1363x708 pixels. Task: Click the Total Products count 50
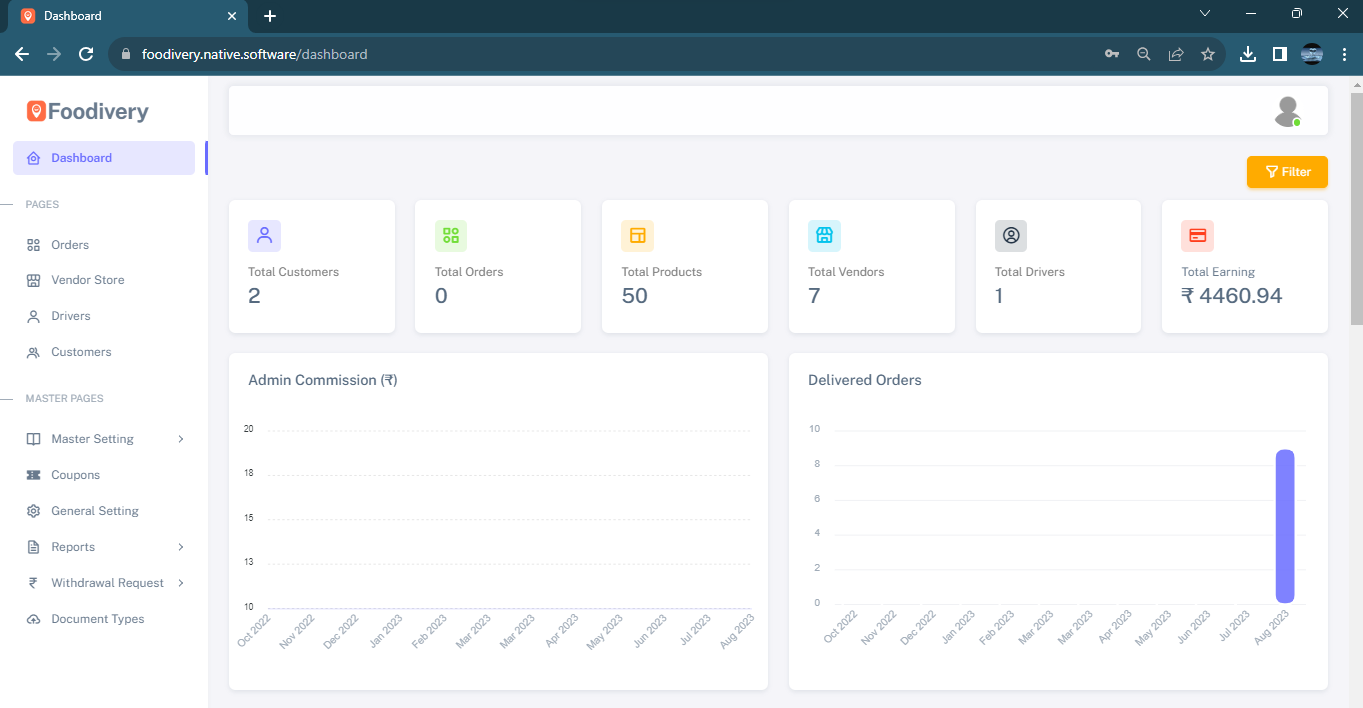(635, 296)
